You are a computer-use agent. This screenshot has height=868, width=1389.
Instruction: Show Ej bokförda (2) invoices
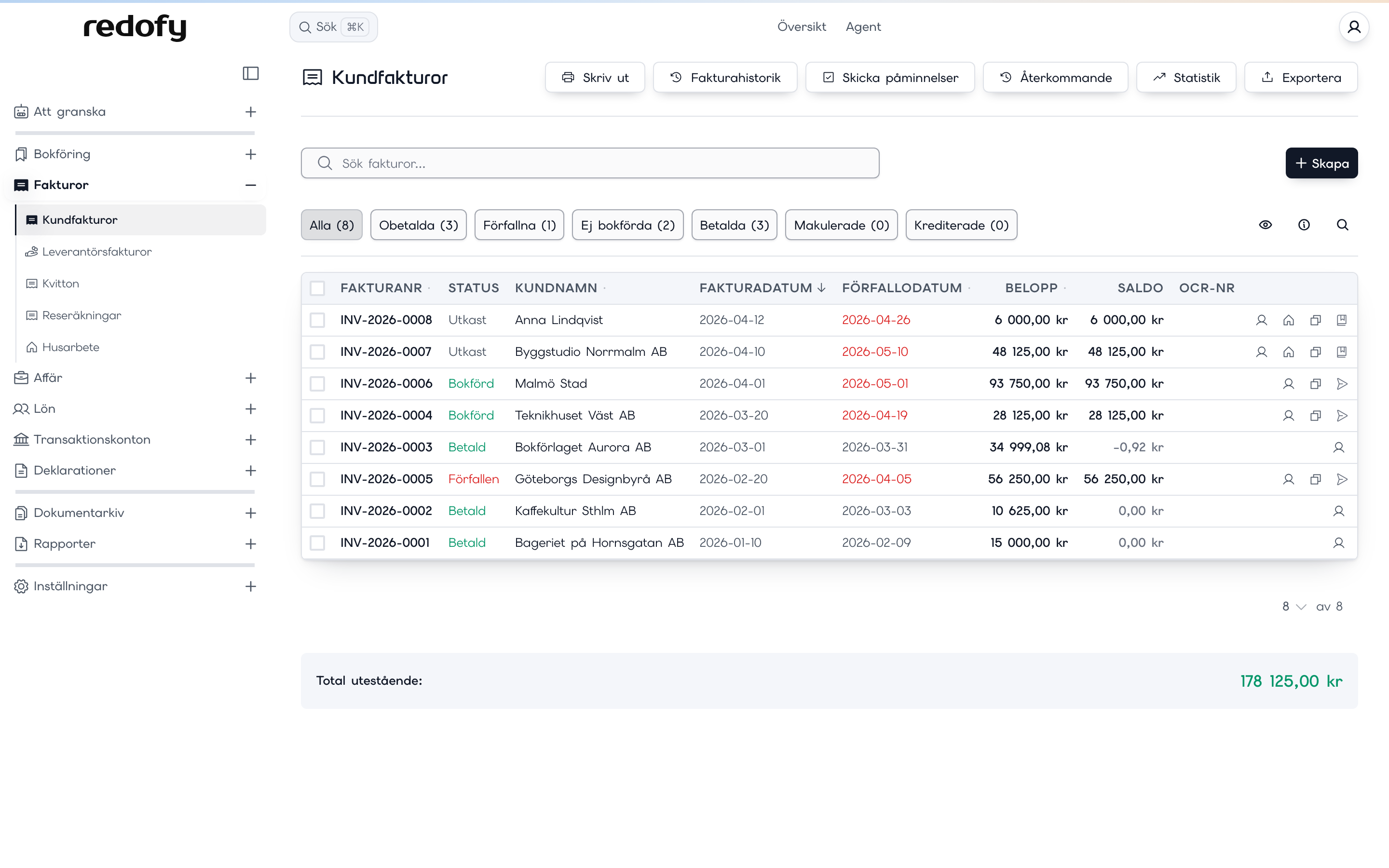point(628,225)
